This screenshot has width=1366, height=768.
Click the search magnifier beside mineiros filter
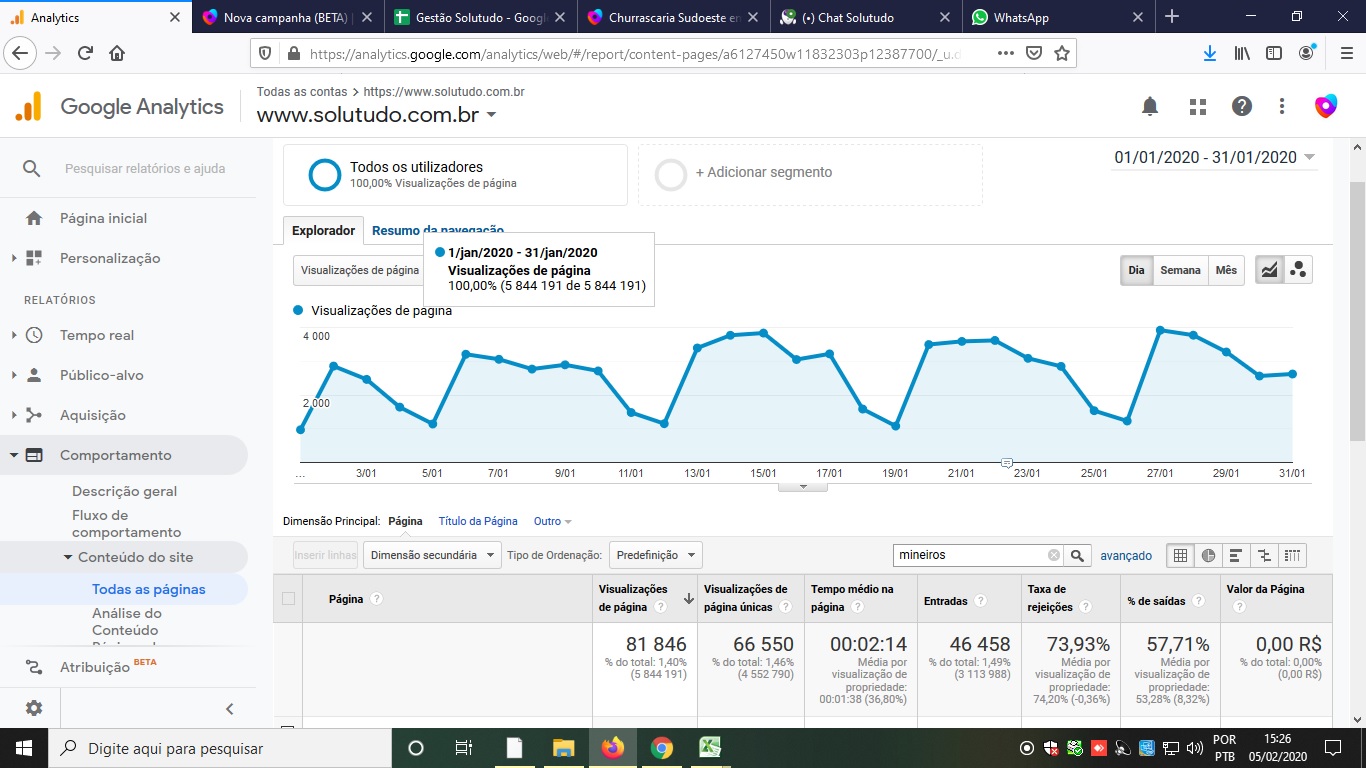1077,555
